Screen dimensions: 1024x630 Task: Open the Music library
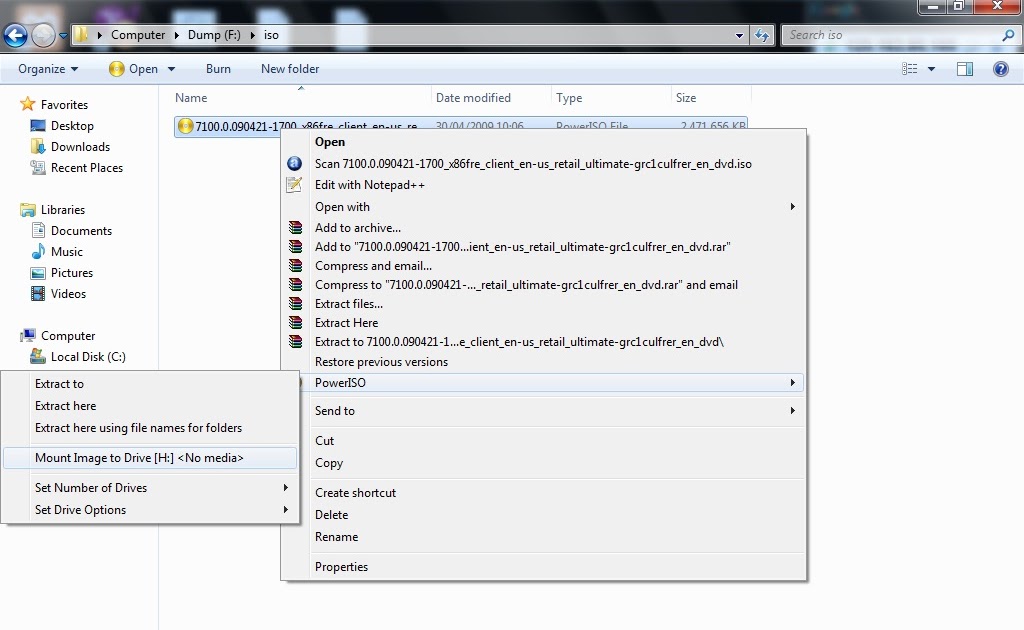[67, 251]
